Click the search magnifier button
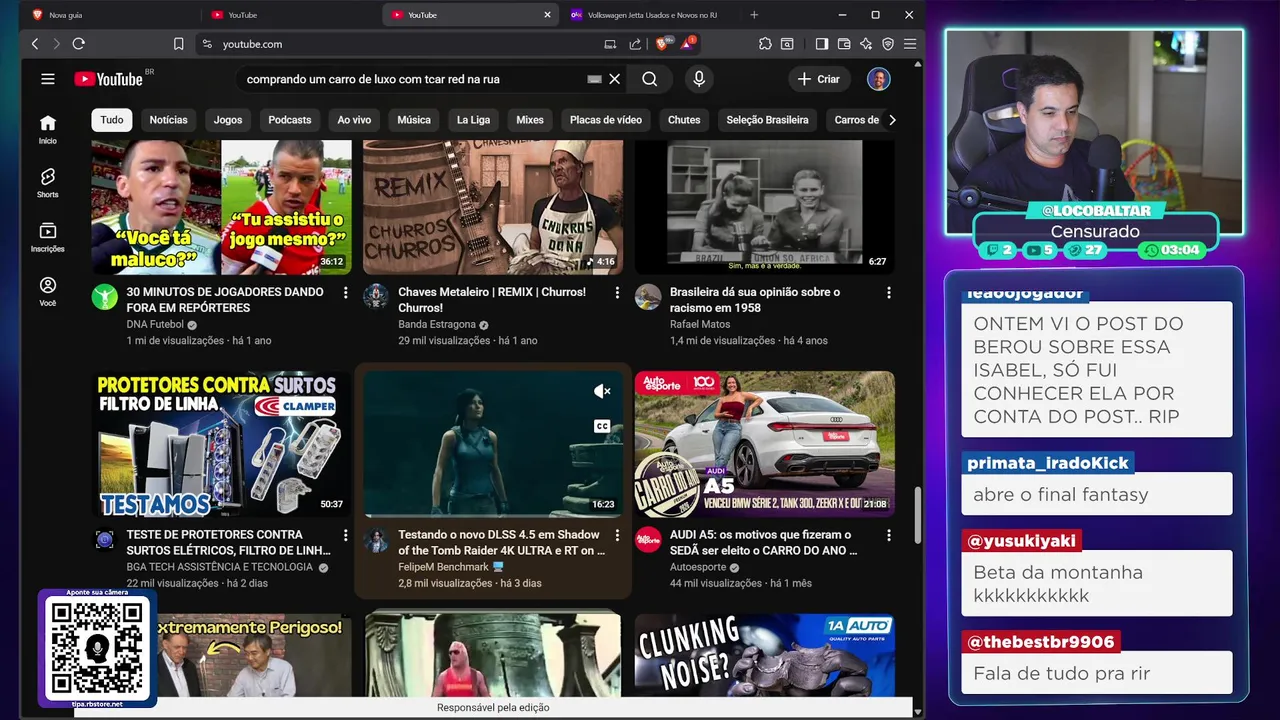The width and height of the screenshot is (1280, 720). [x=650, y=79]
